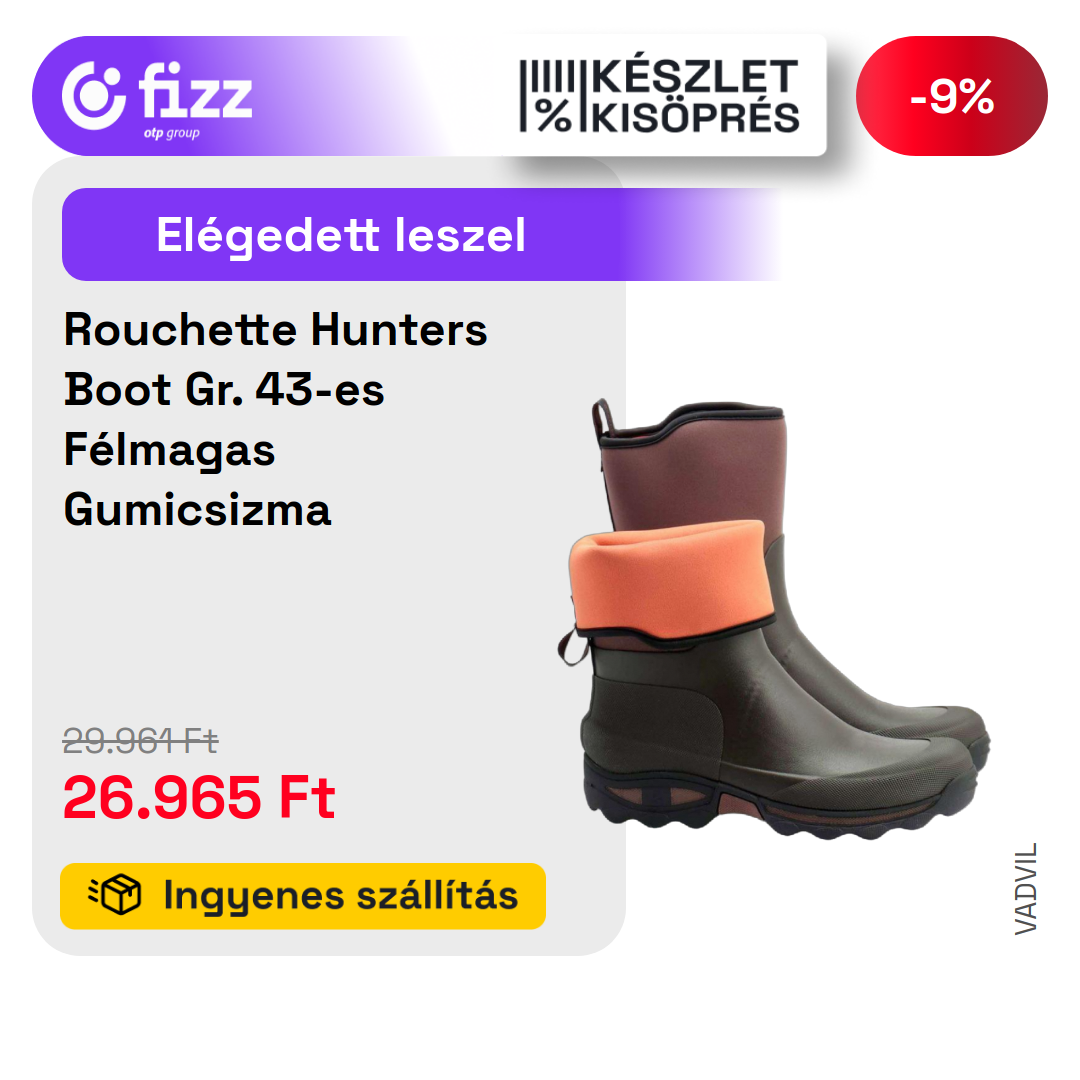Viewport: 1080px width, 1080px height.
Task: Click the shipping box icon
Action: 115,894
